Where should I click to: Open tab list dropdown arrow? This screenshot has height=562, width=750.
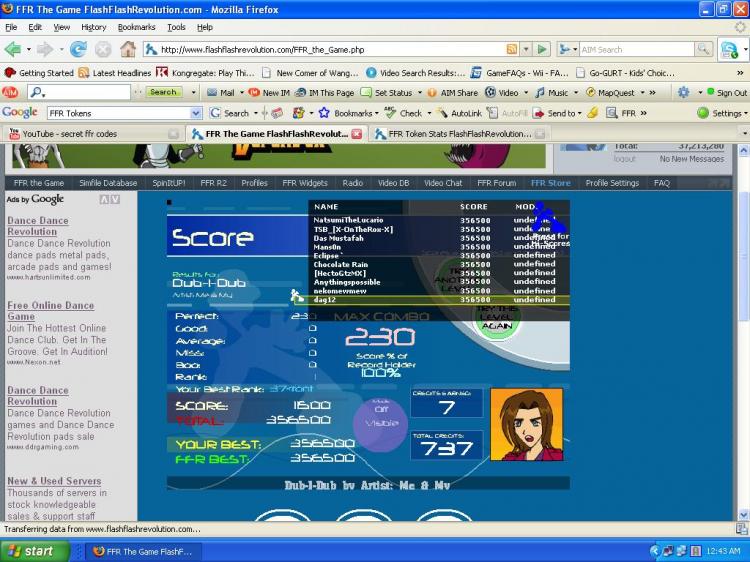[x=744, y=133]
